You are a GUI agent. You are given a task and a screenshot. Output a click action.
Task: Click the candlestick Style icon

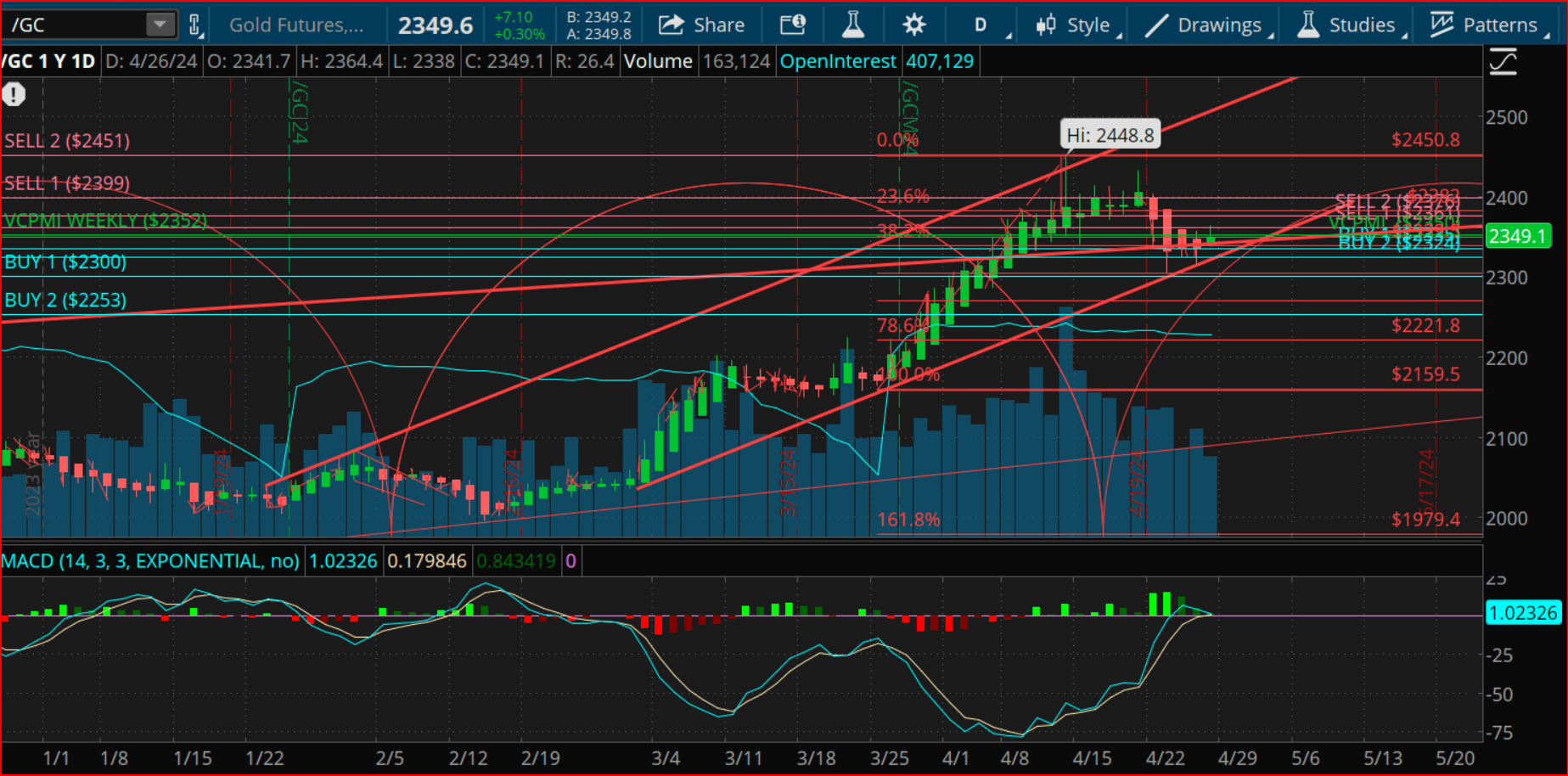pos(1046,25)
